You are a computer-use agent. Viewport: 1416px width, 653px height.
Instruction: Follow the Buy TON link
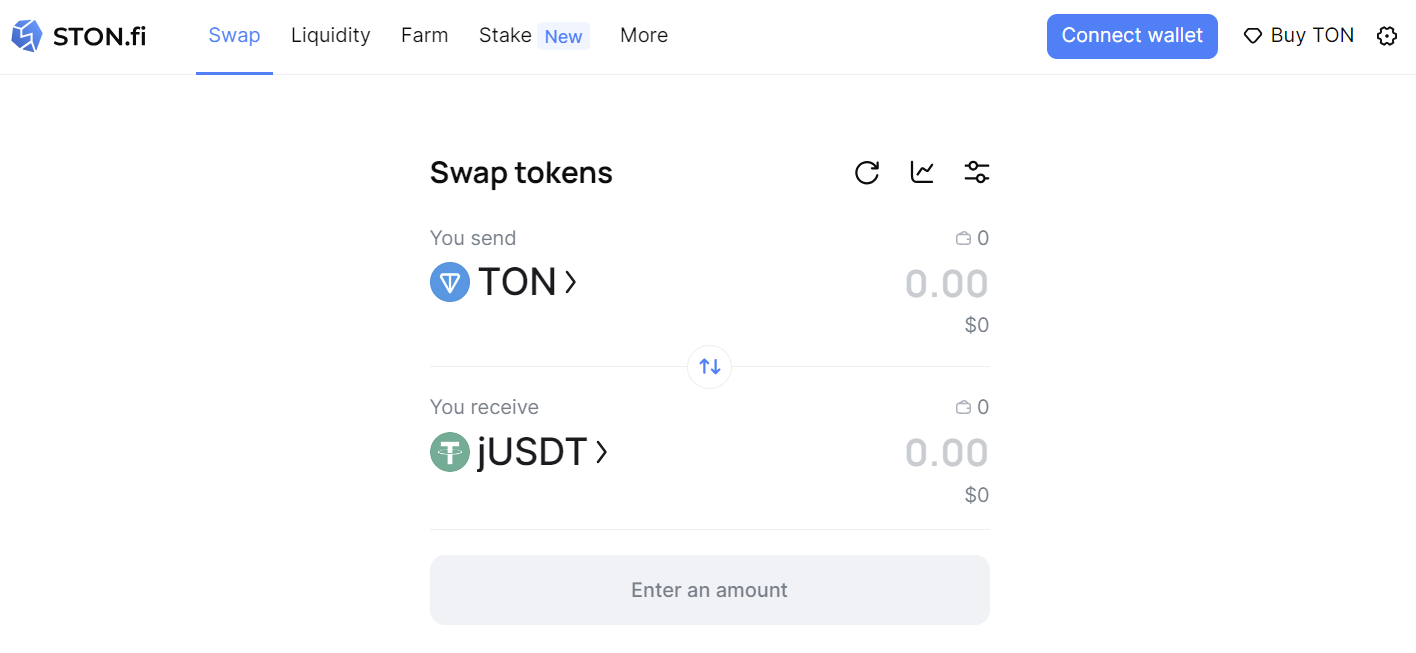click(x=1299, y=36)
